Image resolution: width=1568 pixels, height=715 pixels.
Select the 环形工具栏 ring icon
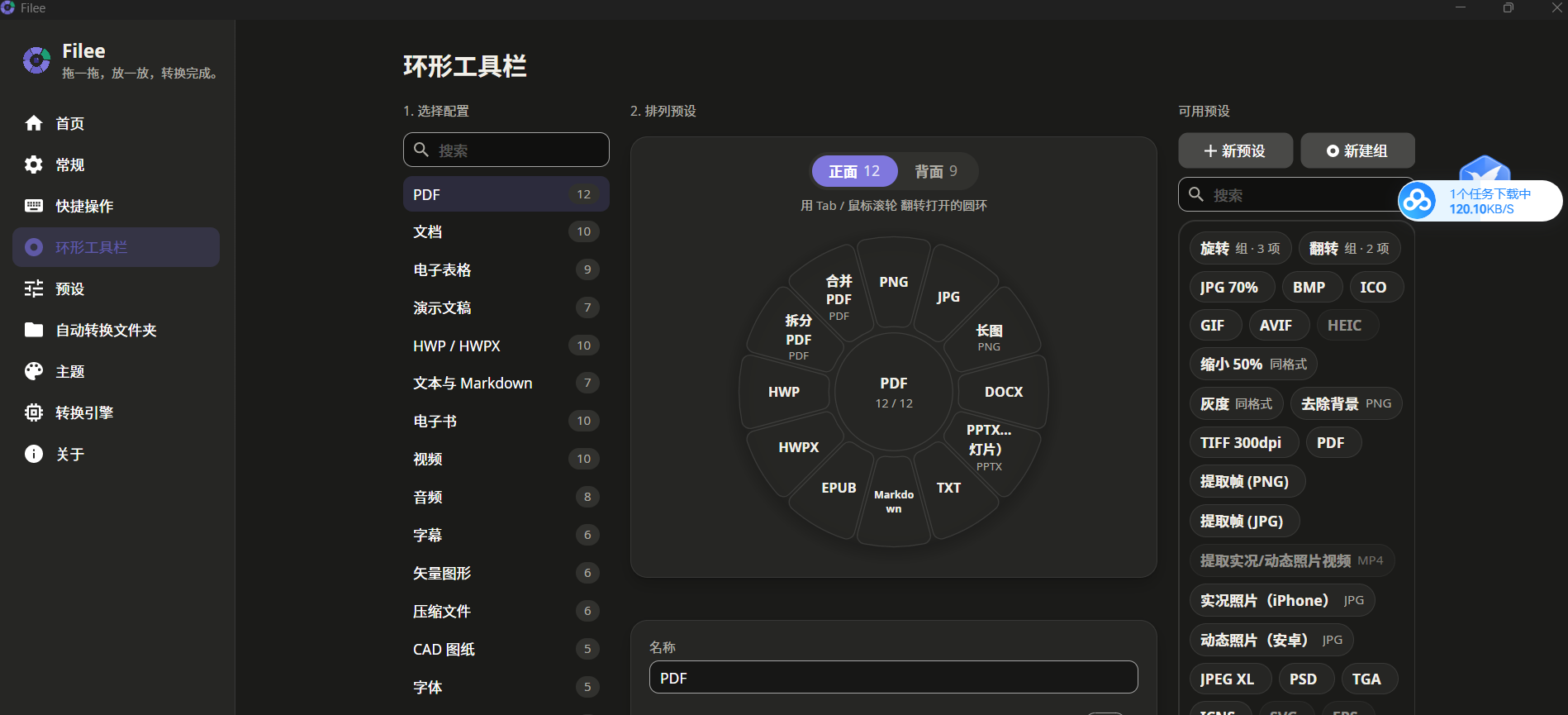(x=34, y=247)
